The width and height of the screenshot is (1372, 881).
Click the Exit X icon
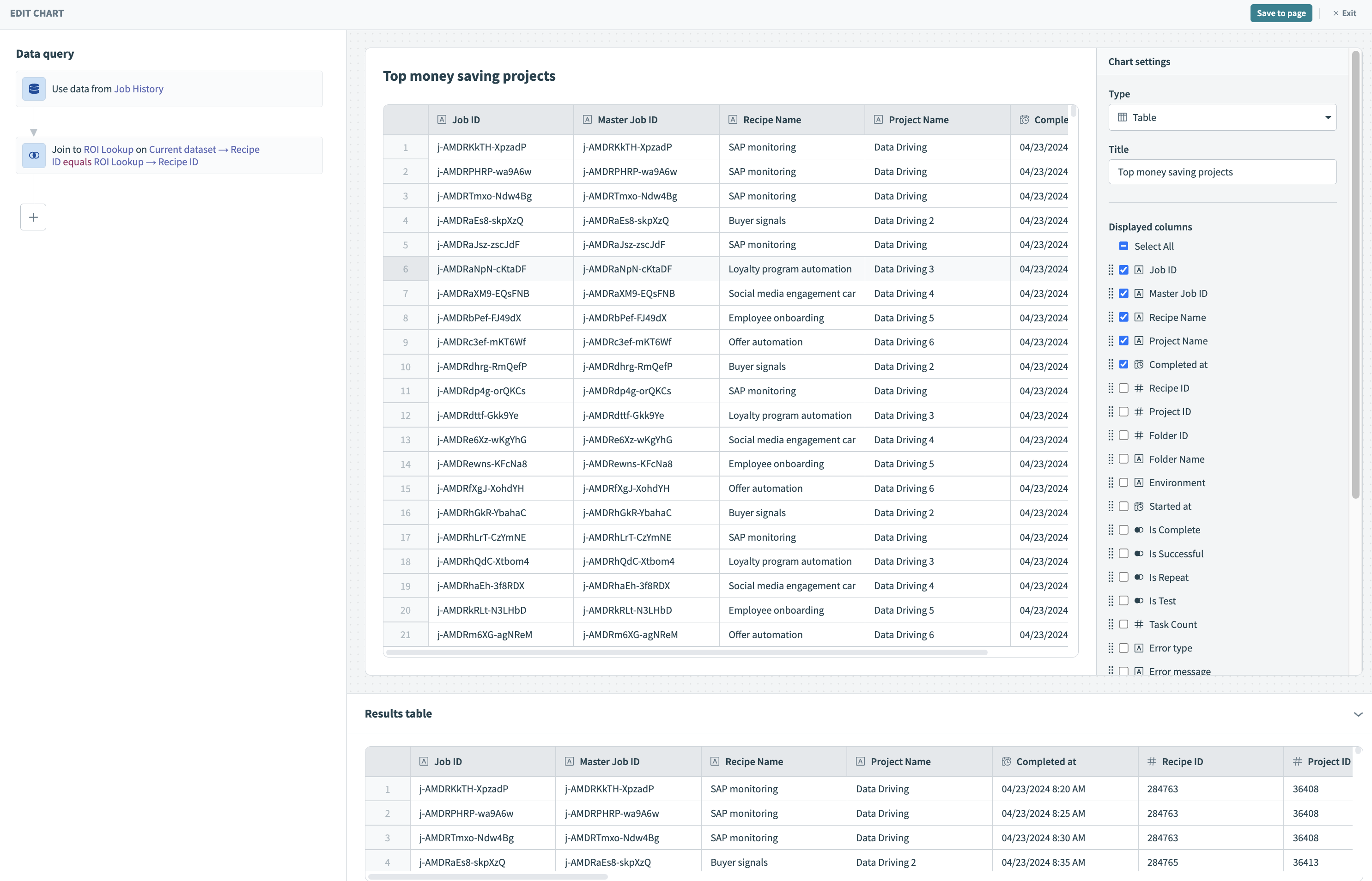1336,13
